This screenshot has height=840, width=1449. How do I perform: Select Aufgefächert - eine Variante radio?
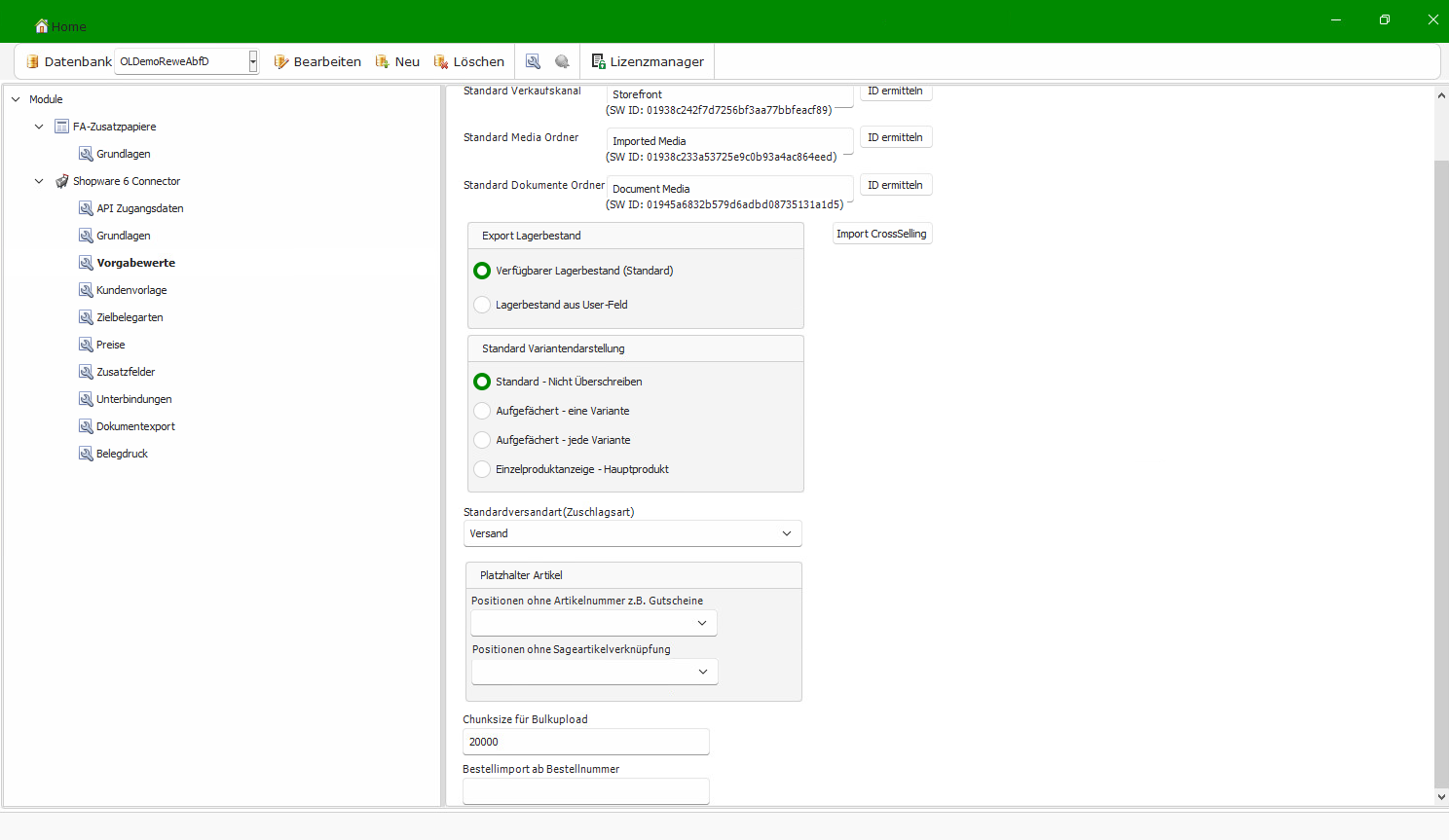[482, 411]
